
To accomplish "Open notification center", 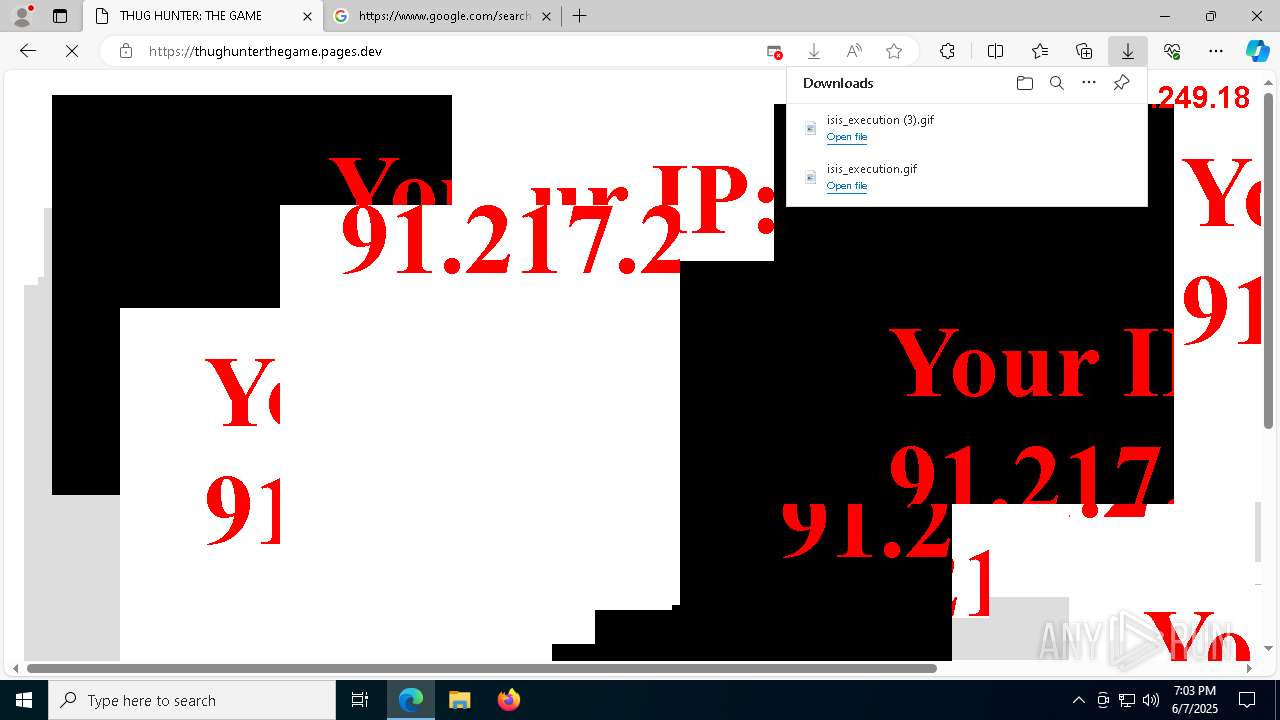I will 1247,700.
